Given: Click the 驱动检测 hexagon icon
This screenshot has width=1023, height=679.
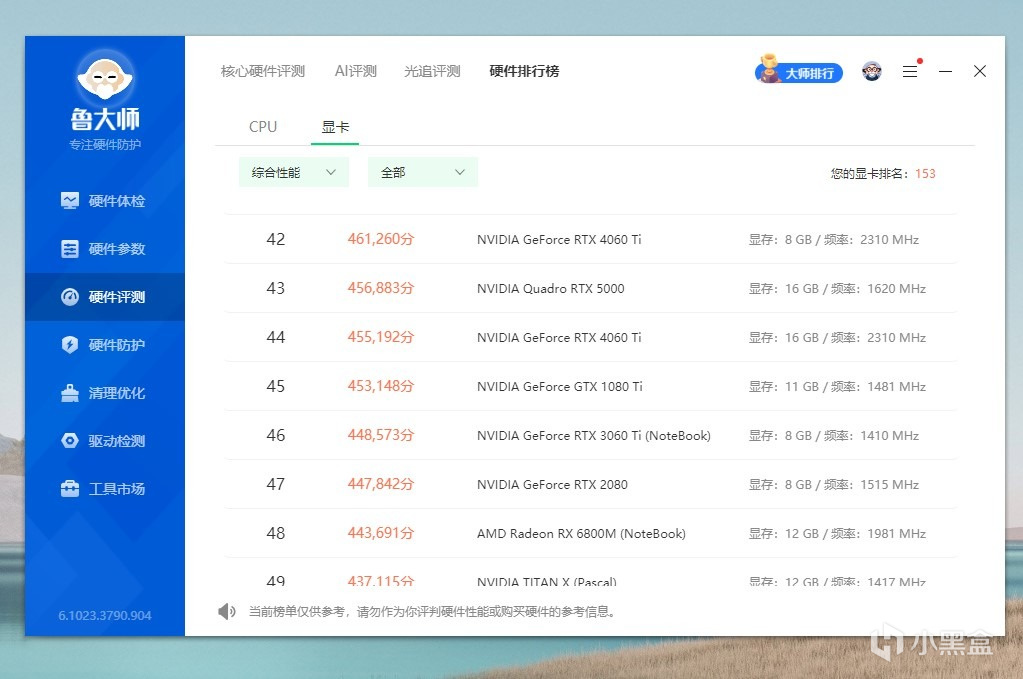Looking at the screenshot, I should 70,441.
